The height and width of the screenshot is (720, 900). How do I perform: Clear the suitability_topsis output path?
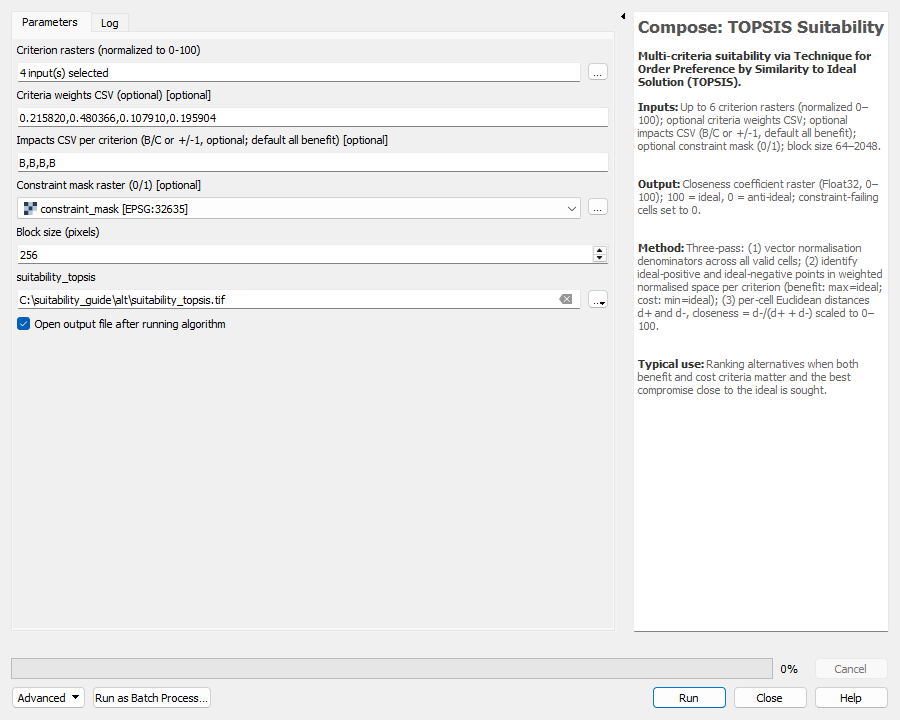(566, 299)
